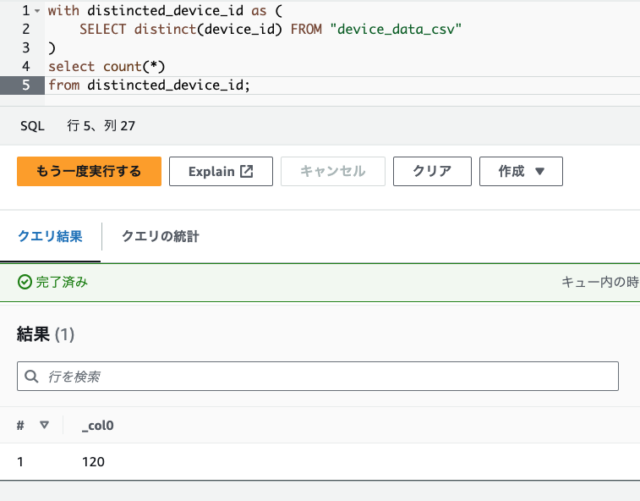
Task: Select line number 5 in gutter
Action: click(26, 85)
